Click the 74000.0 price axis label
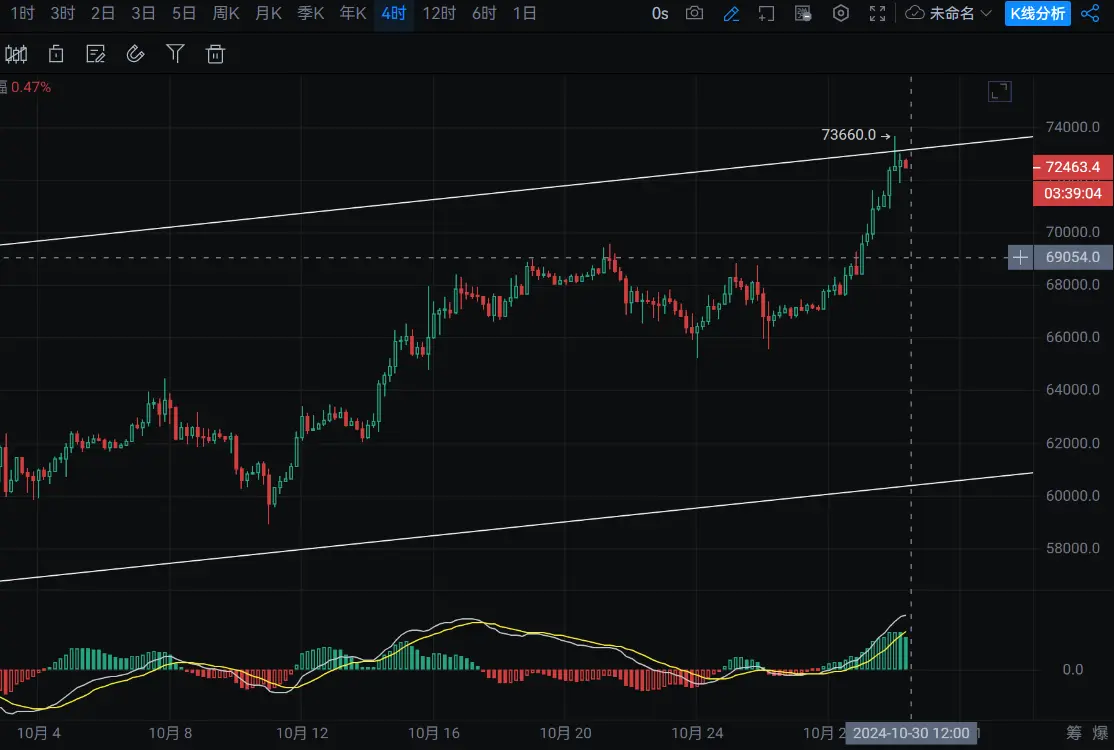The image size is (1114, 750). [x=1073, y=127]
